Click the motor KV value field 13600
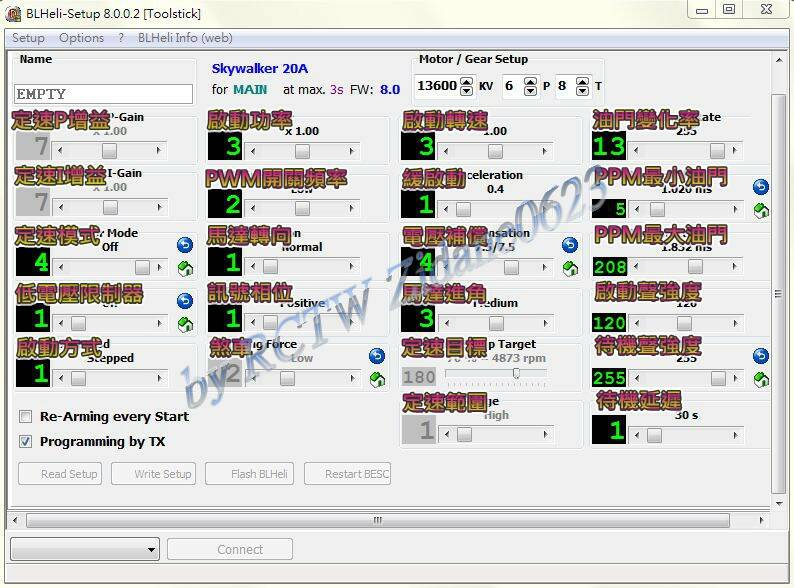794x588 pixels. tap(438, 86)
